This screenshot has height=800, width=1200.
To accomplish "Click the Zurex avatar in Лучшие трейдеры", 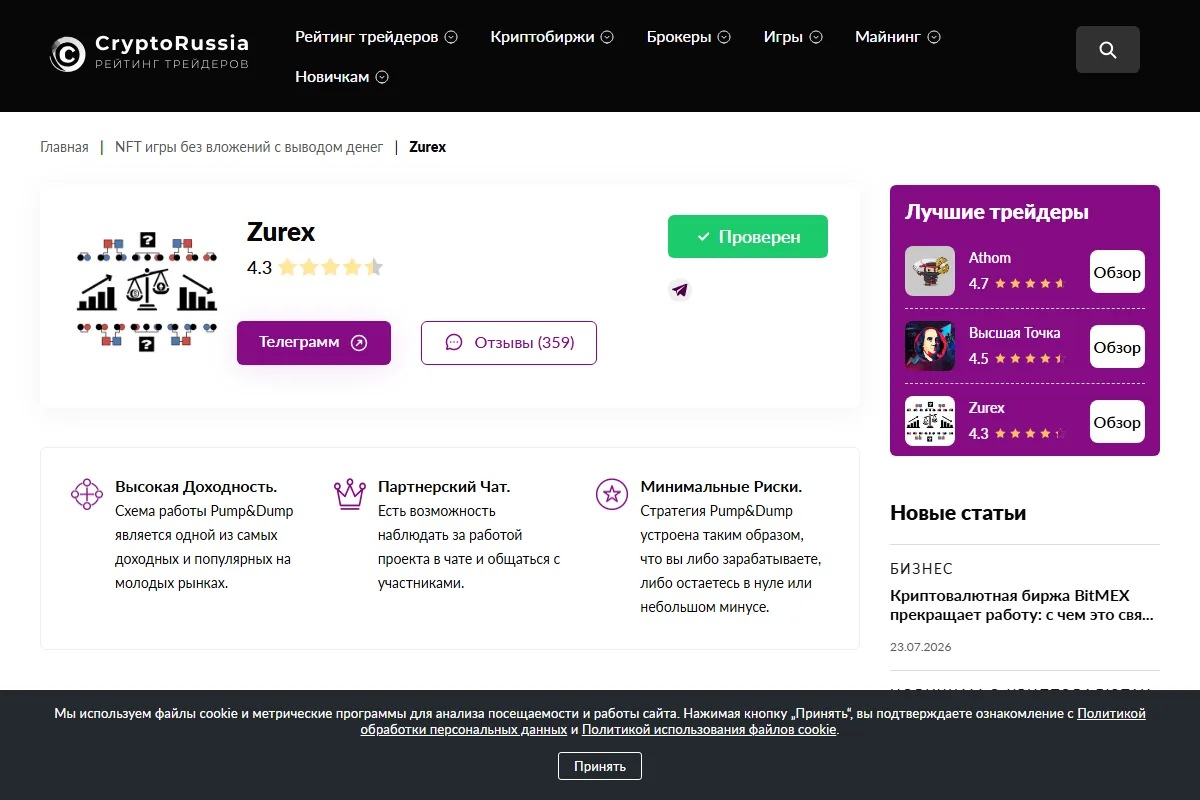I will pyautogui.click(x=930, y=421).
